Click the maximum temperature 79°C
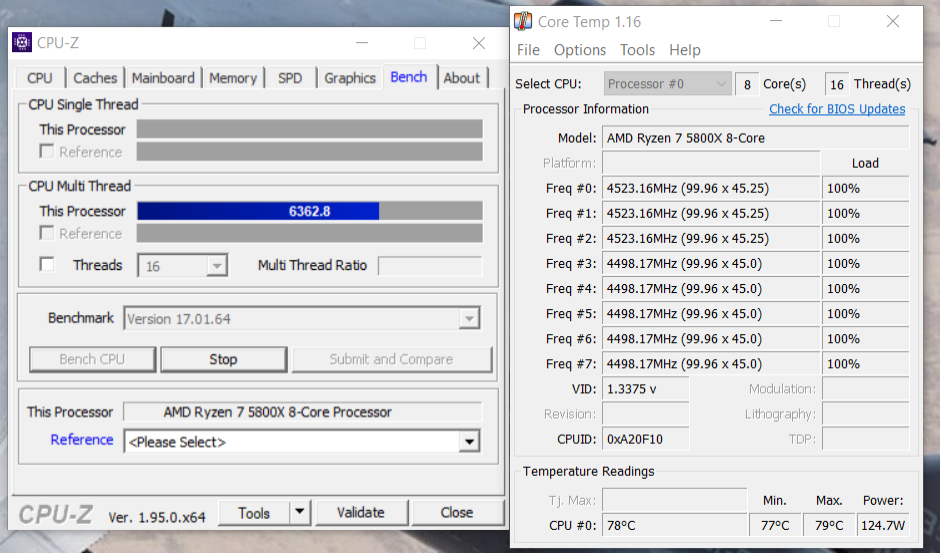Screen dimensions: 940x553 [828, 525]
